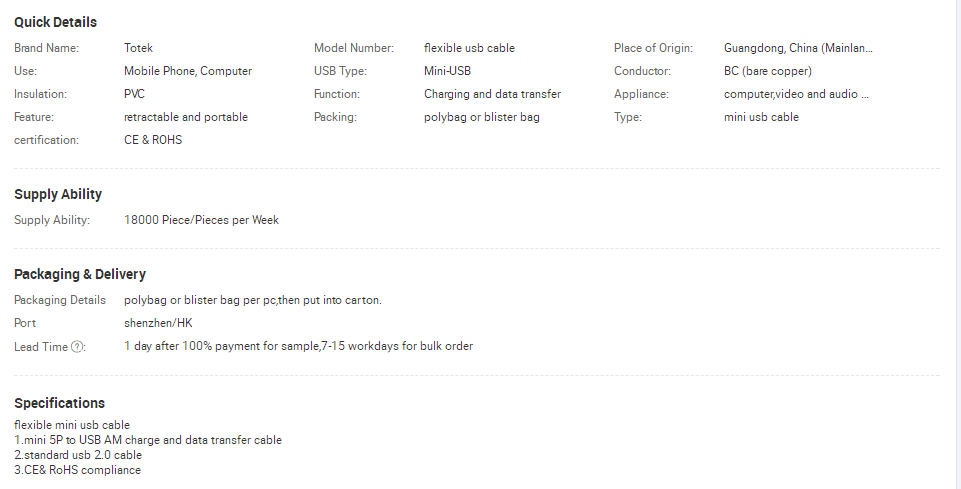Click the standard usb 2.0 cable specification line
The height and width of the screenshot is (489, 961).
tap(78, 455)
